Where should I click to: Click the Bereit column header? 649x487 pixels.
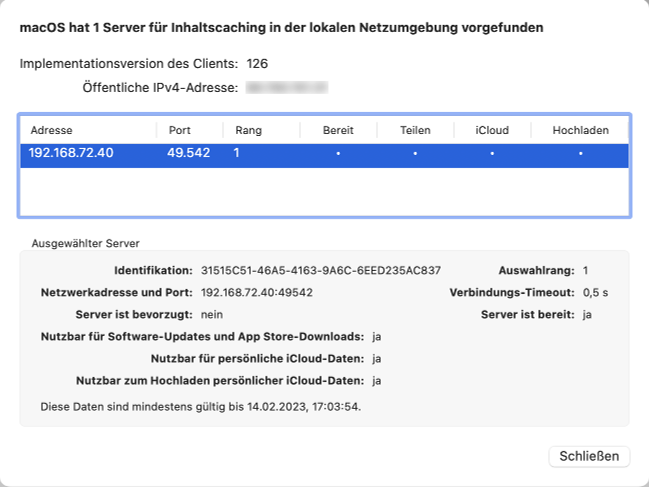pyautogui.click(x=338, y=130)
